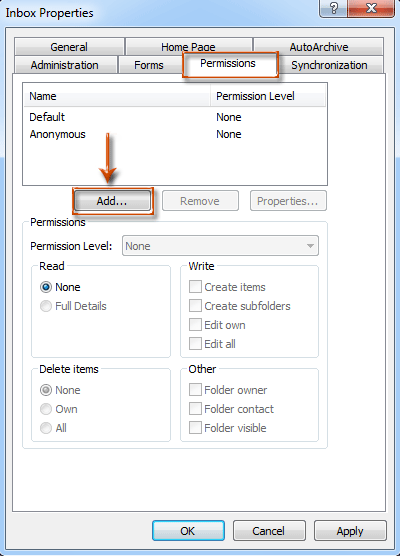Switch to the Home Page tab
Viewport: 400px width, 556px height.
[x=188, y=47]
